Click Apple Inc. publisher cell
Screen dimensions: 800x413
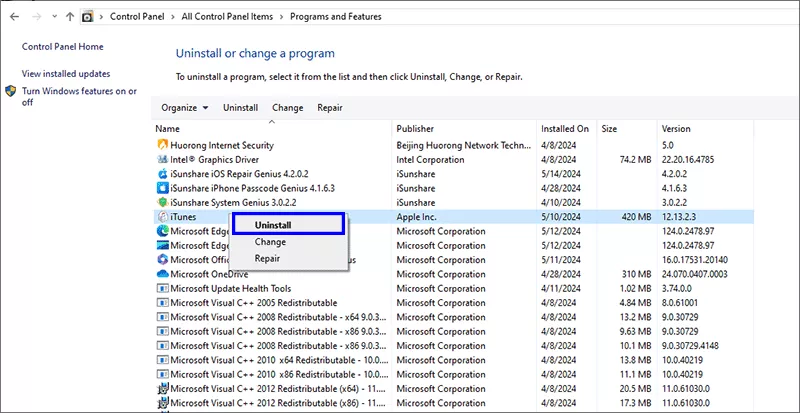(416, 216)
